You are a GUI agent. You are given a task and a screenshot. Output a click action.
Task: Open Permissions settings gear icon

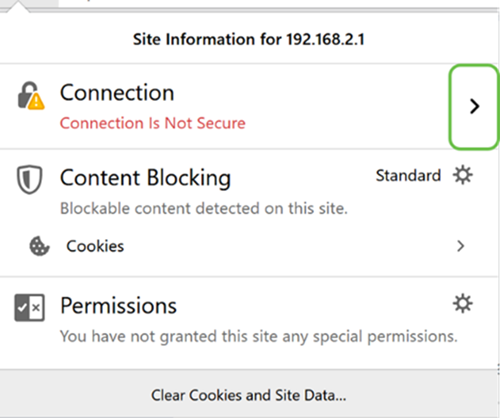pos(463,303)
